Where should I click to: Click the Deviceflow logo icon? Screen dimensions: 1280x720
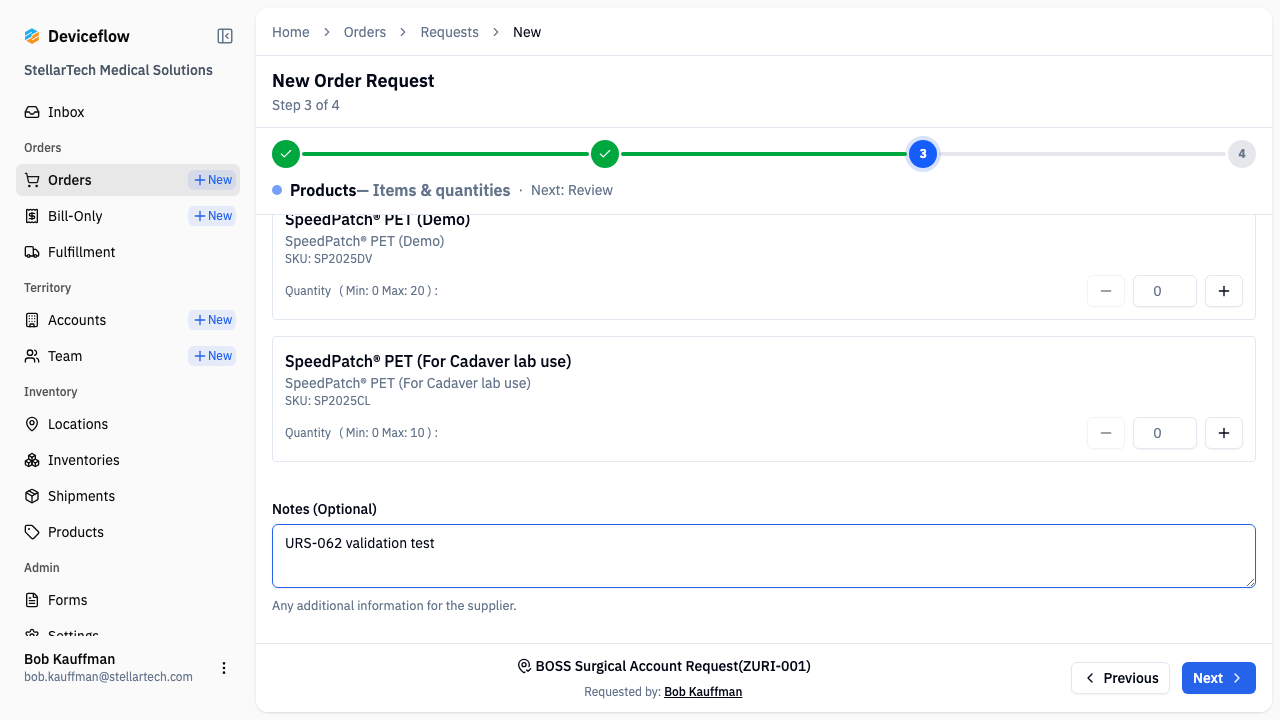click(x=32, y=36)
